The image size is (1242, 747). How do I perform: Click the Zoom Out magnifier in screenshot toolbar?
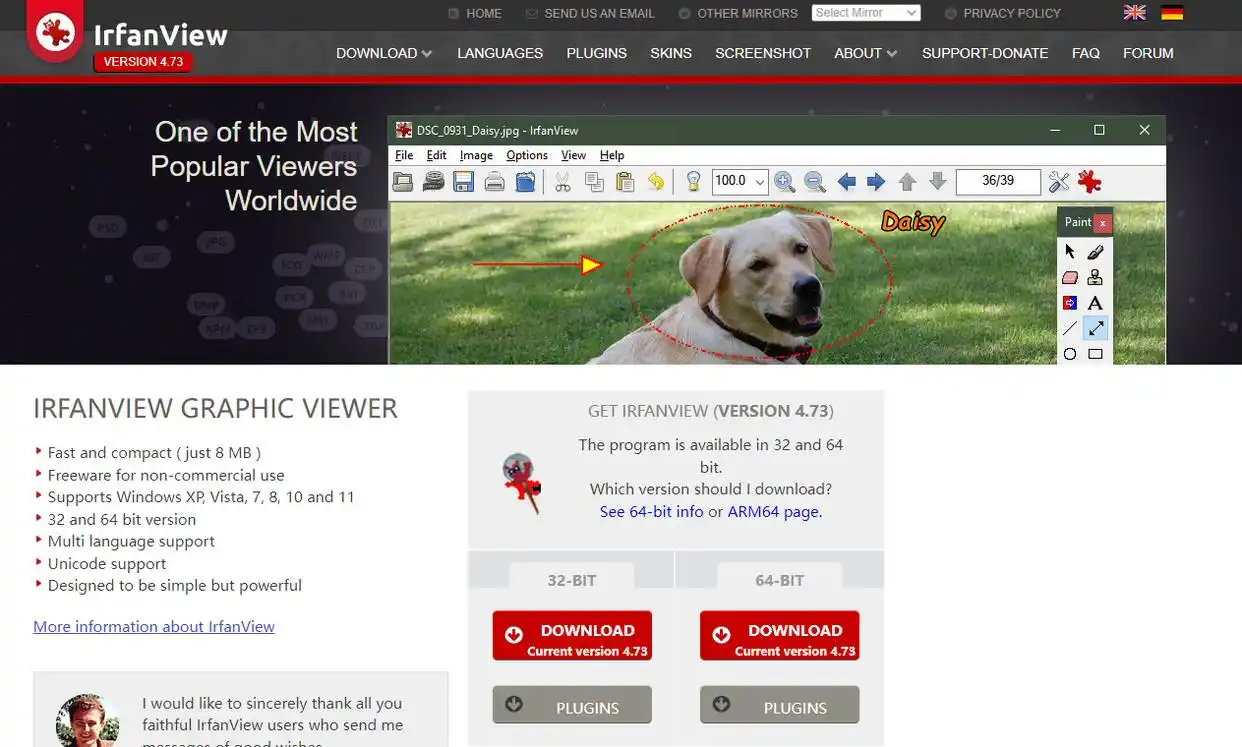point(815,181)
